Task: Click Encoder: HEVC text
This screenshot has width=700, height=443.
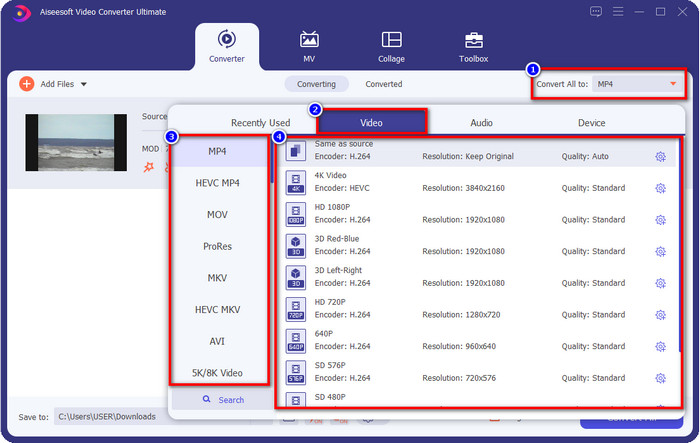Action: point(342,188)
